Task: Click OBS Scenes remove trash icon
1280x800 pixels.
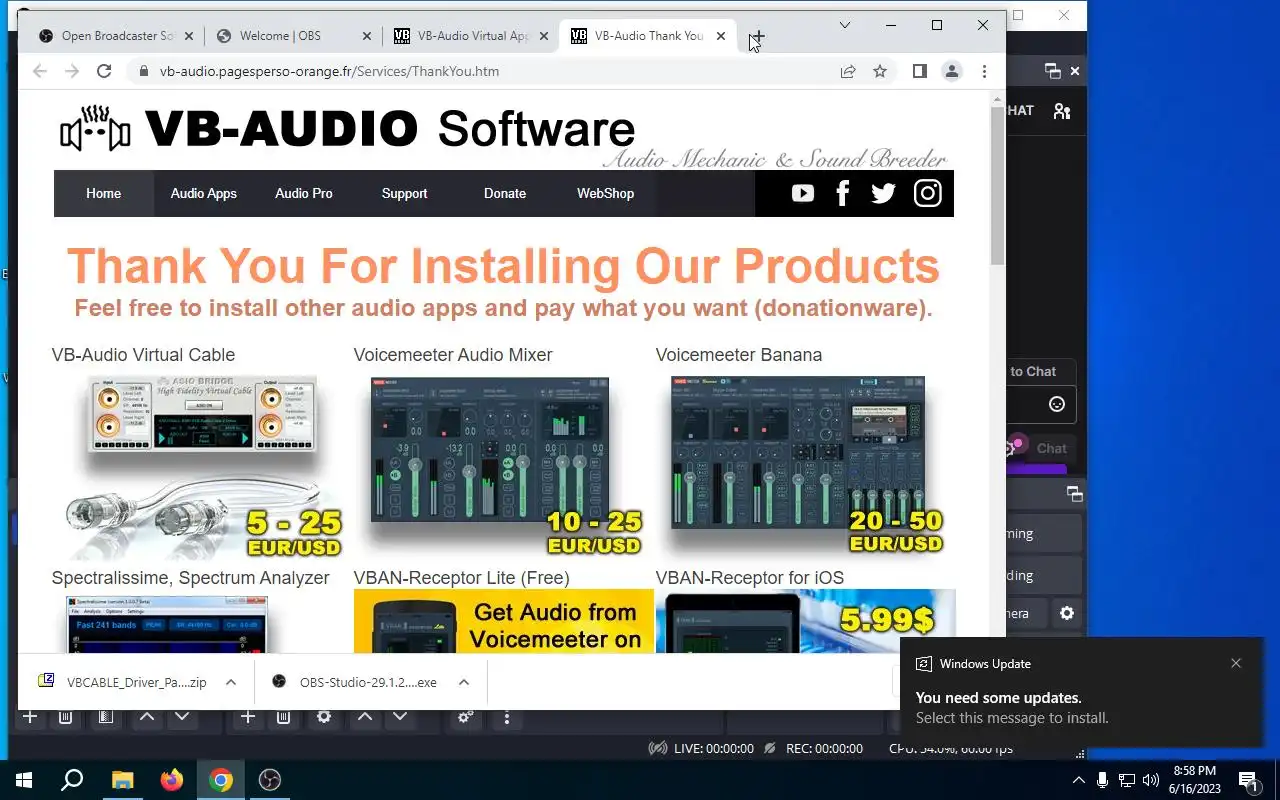Action: [x=65, y=717]
